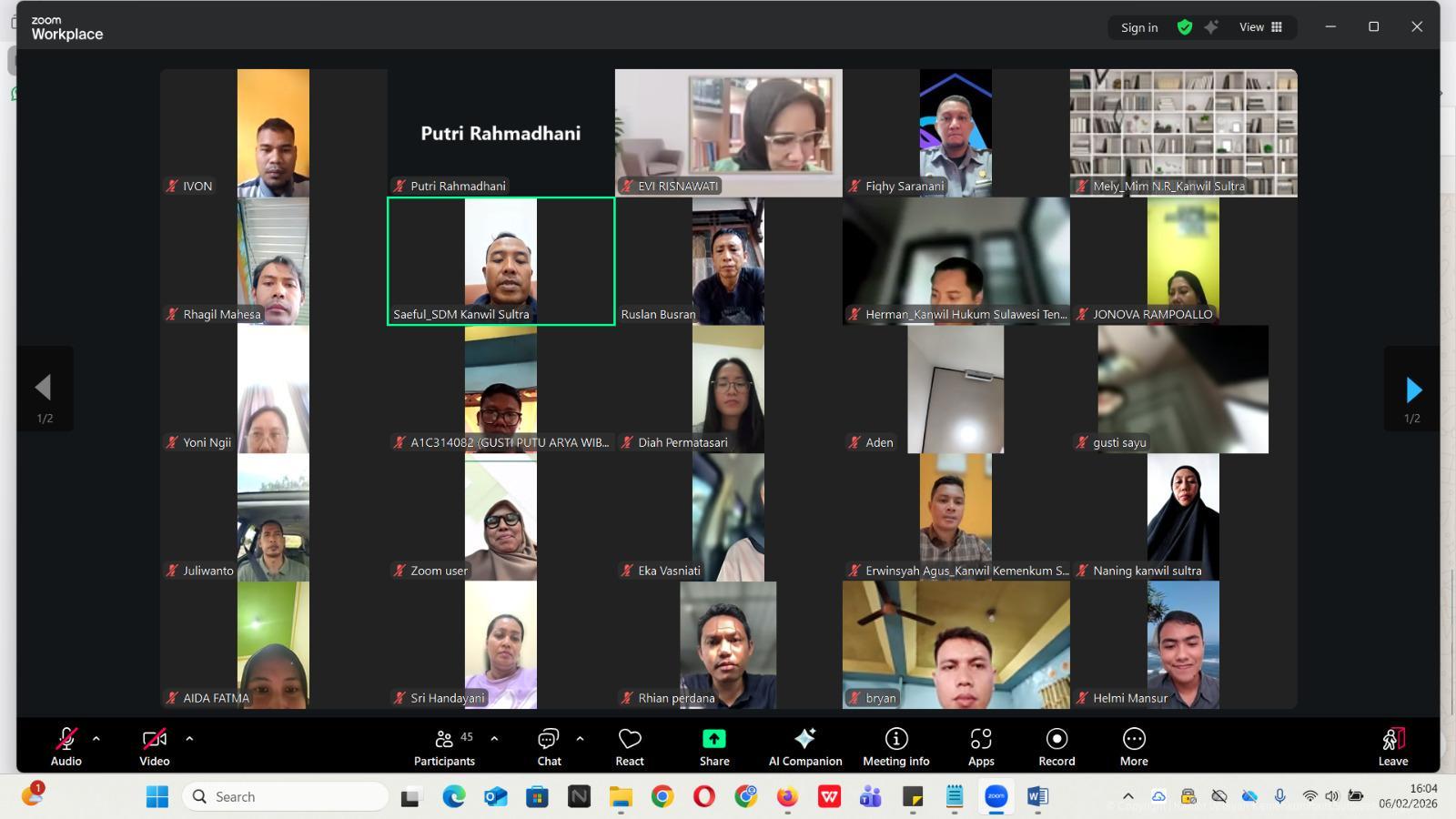Start recording with the Record button
Viewport: 1456px width, 819px height.
coord(1057,747)
